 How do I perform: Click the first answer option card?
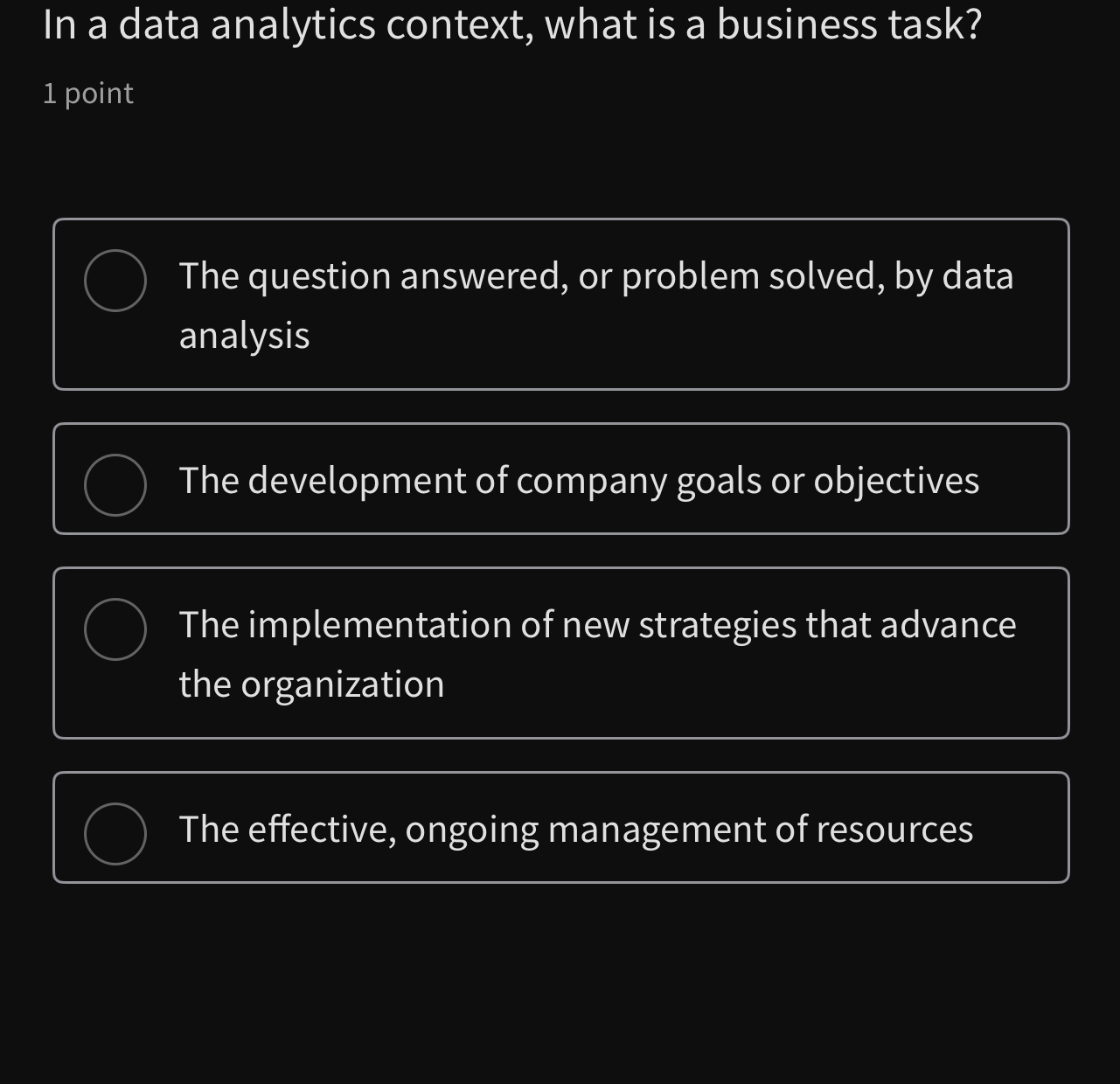point(561,303)
